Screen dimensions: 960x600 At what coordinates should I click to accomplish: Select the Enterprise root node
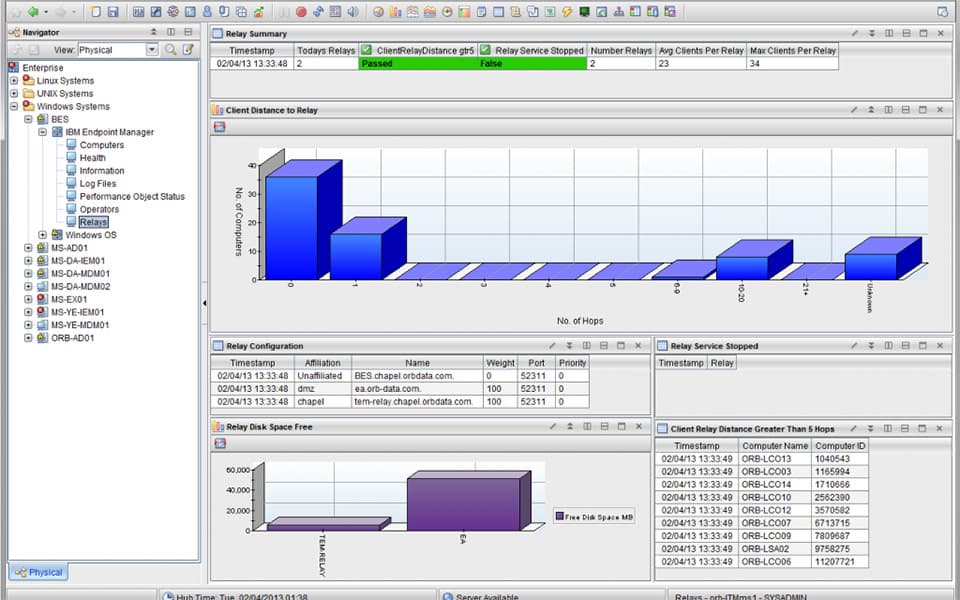coord(43,67)
